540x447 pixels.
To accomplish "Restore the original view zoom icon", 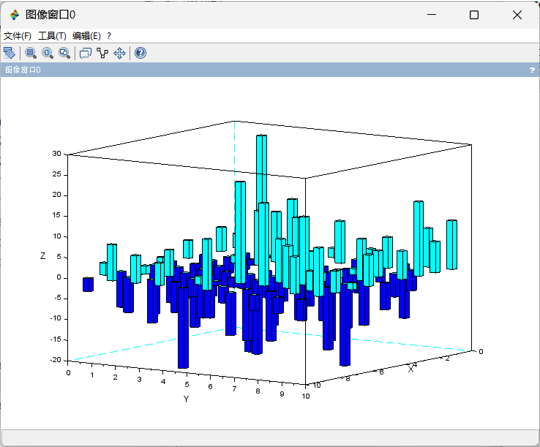I will (x=48, y=53).
